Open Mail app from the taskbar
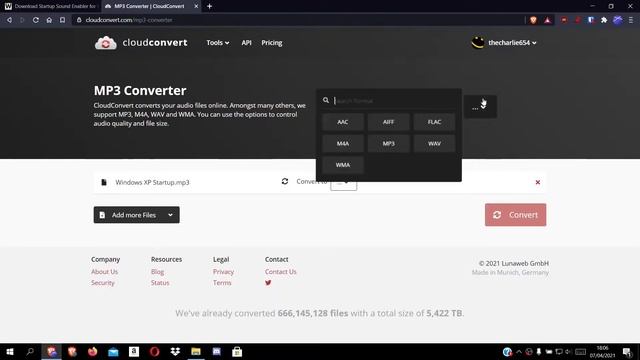640x360 pixels. coord(113,351)
